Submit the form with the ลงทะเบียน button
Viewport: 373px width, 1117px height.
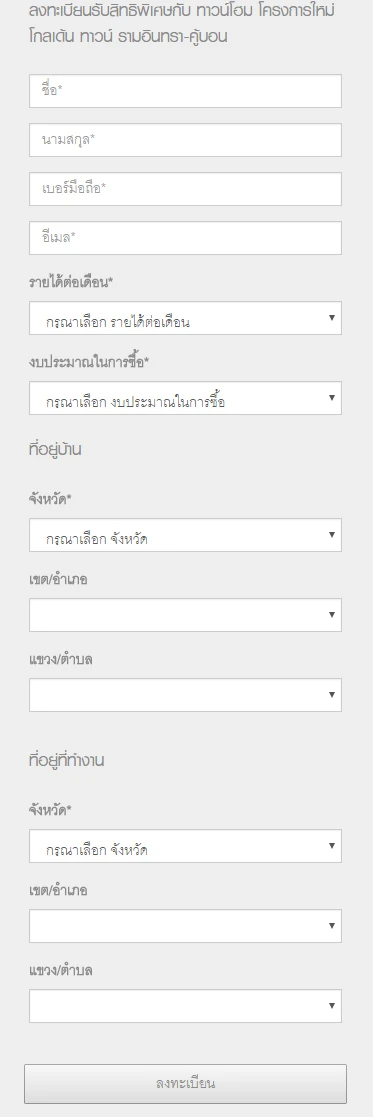(x=185, y=1084)
